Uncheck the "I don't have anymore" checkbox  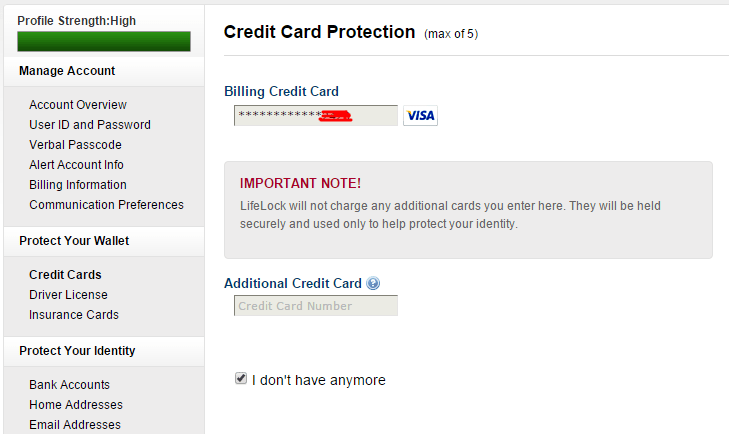coord(241,379)
